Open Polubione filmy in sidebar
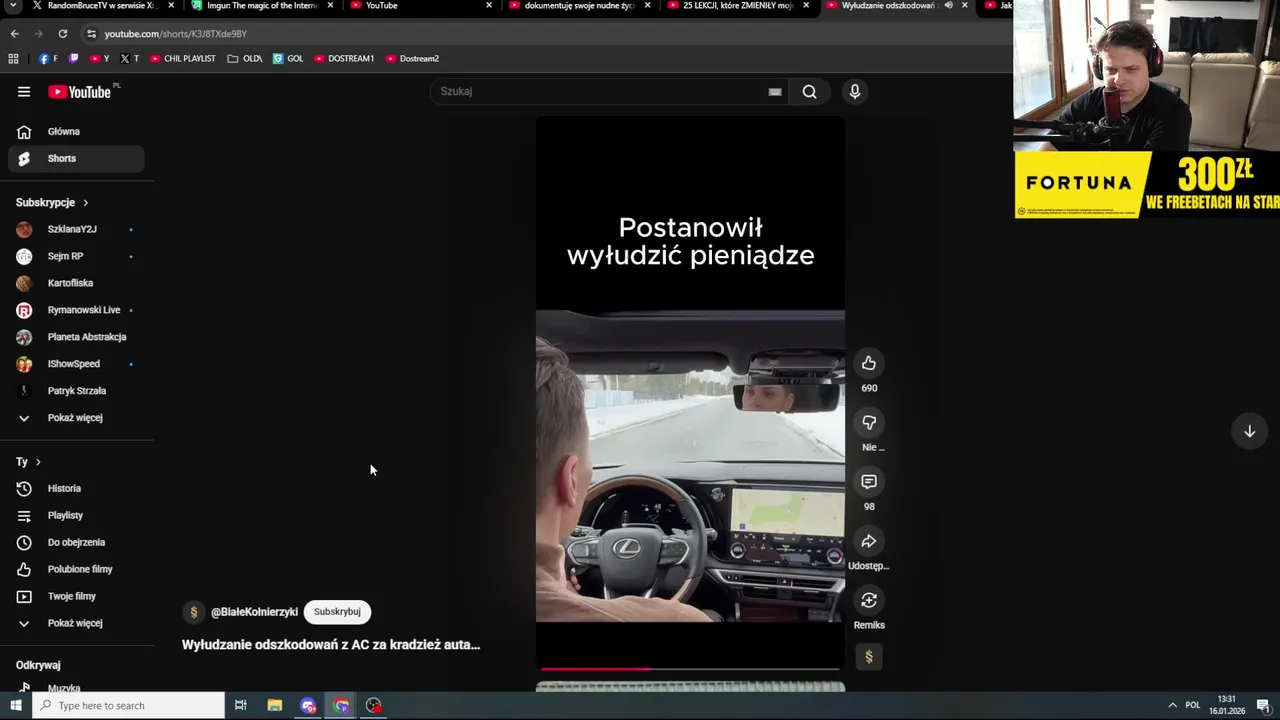The width and height of the screenshot is (1280, 720). tap(76, 570)
